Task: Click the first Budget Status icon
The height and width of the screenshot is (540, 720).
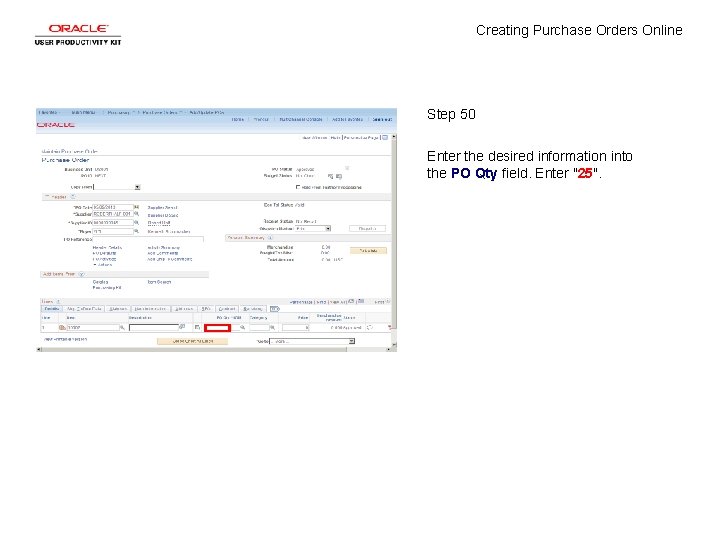Action: (331, 176)
